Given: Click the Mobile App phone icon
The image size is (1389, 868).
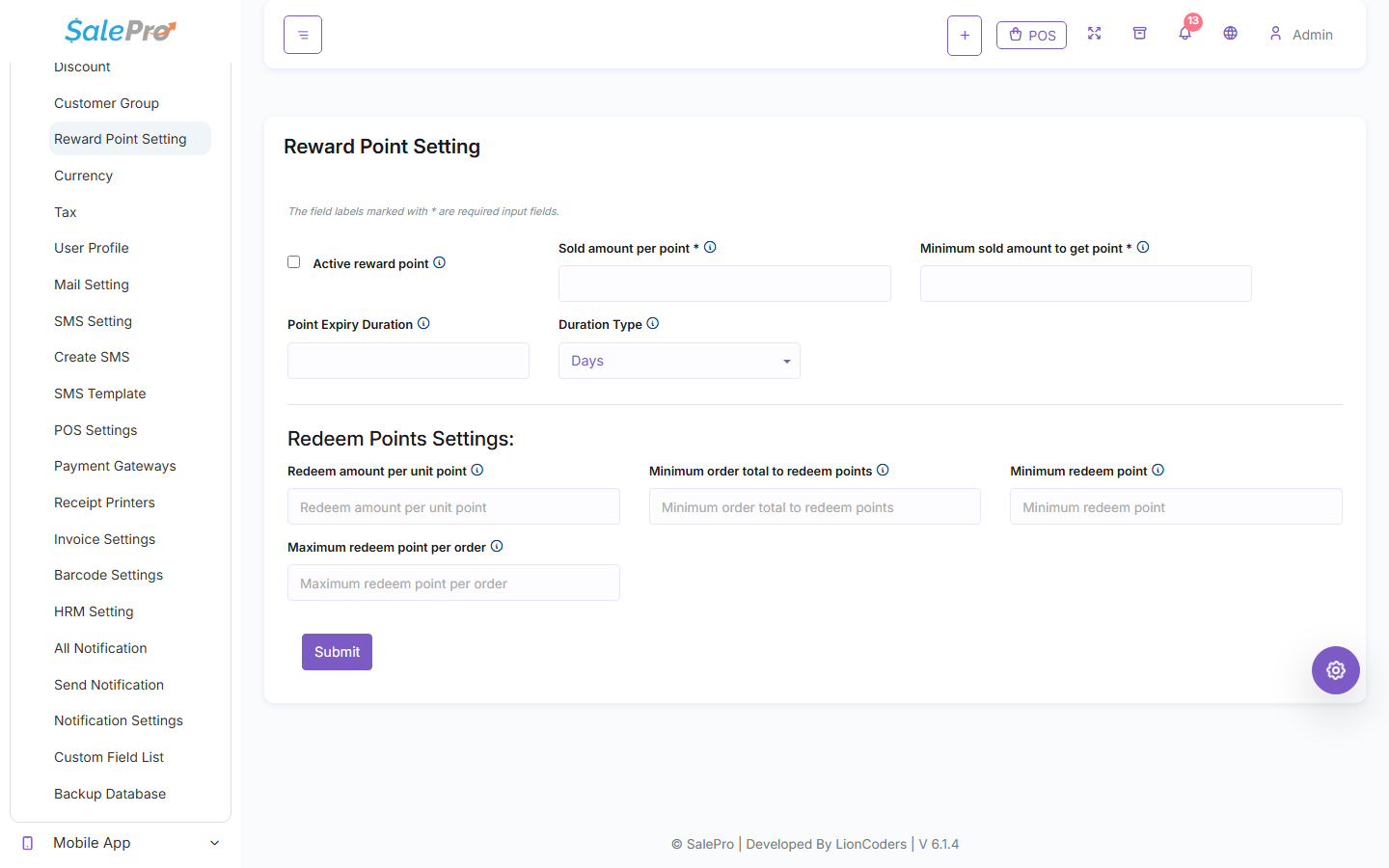Looking at the screenshot, I should click(x=28, y=843).
